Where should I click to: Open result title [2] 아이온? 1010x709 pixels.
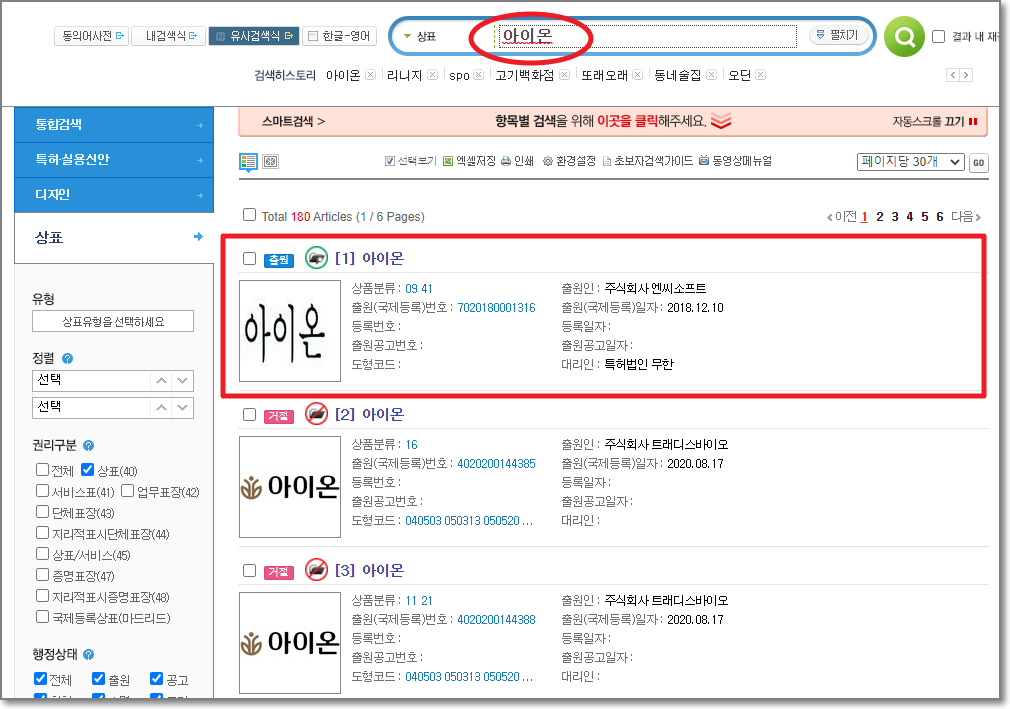pos(369,414)
